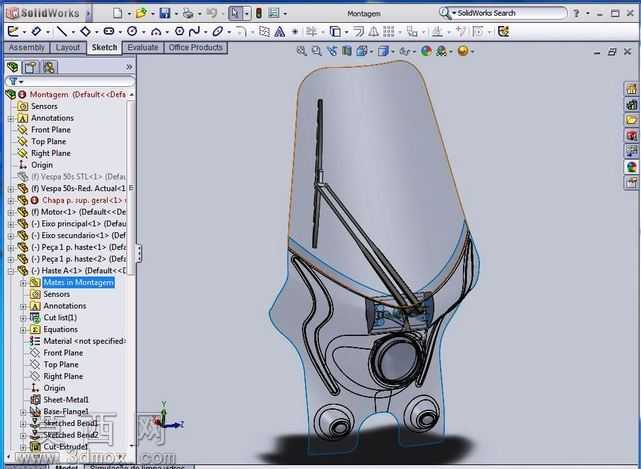This screenshot has width=641, height=469.
Task: Switch to the Office Products tab
Action: [195, 47]
